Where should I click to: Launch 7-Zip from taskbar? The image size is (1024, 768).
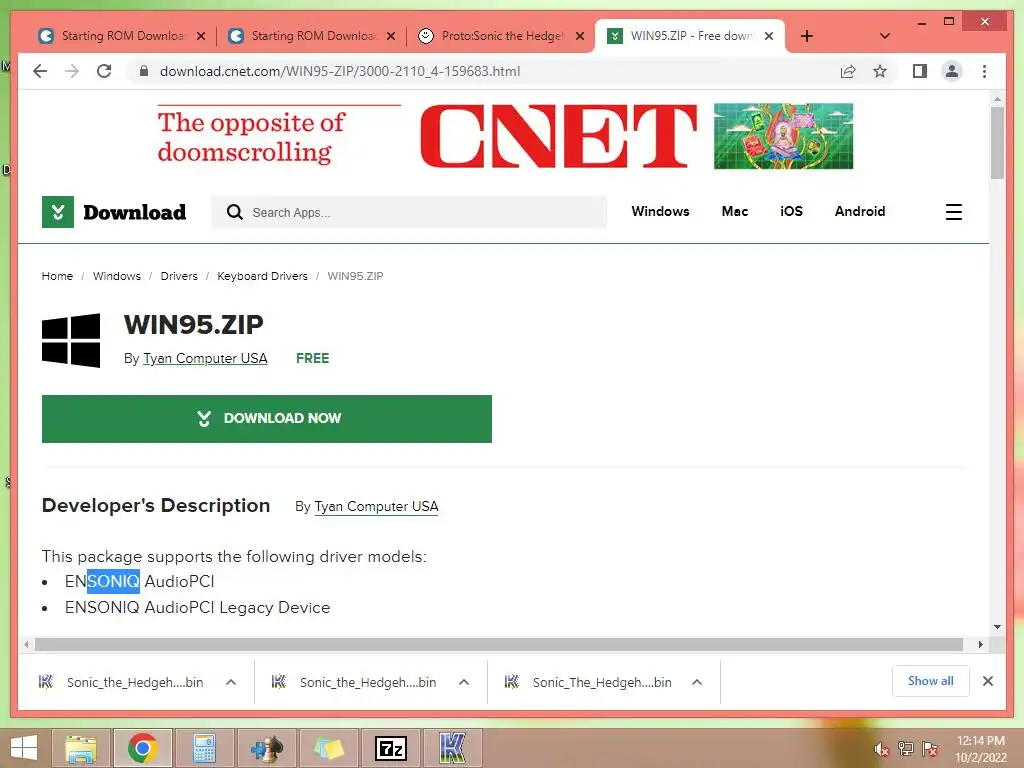(391, 748)
